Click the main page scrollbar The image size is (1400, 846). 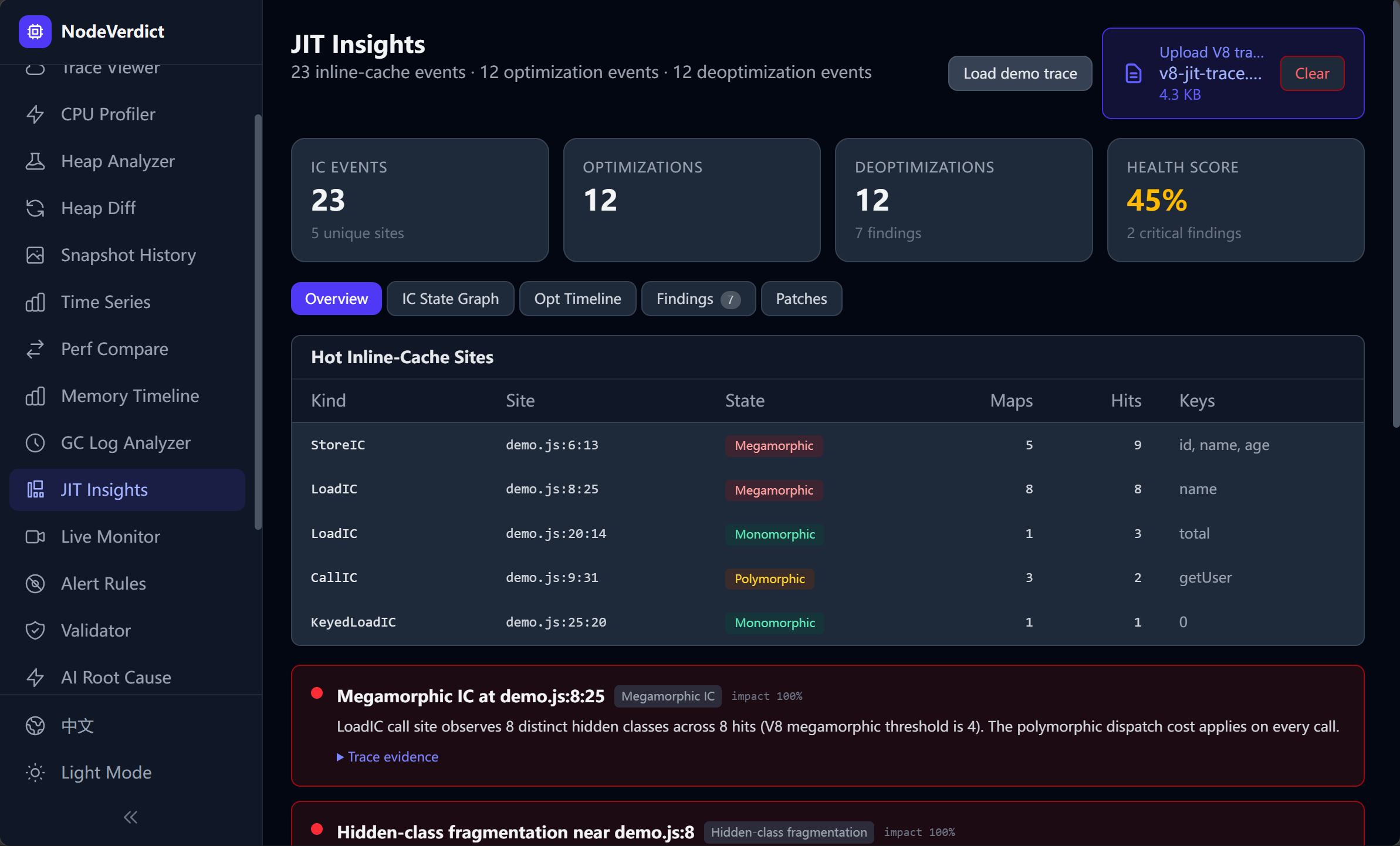[1396, 214]
